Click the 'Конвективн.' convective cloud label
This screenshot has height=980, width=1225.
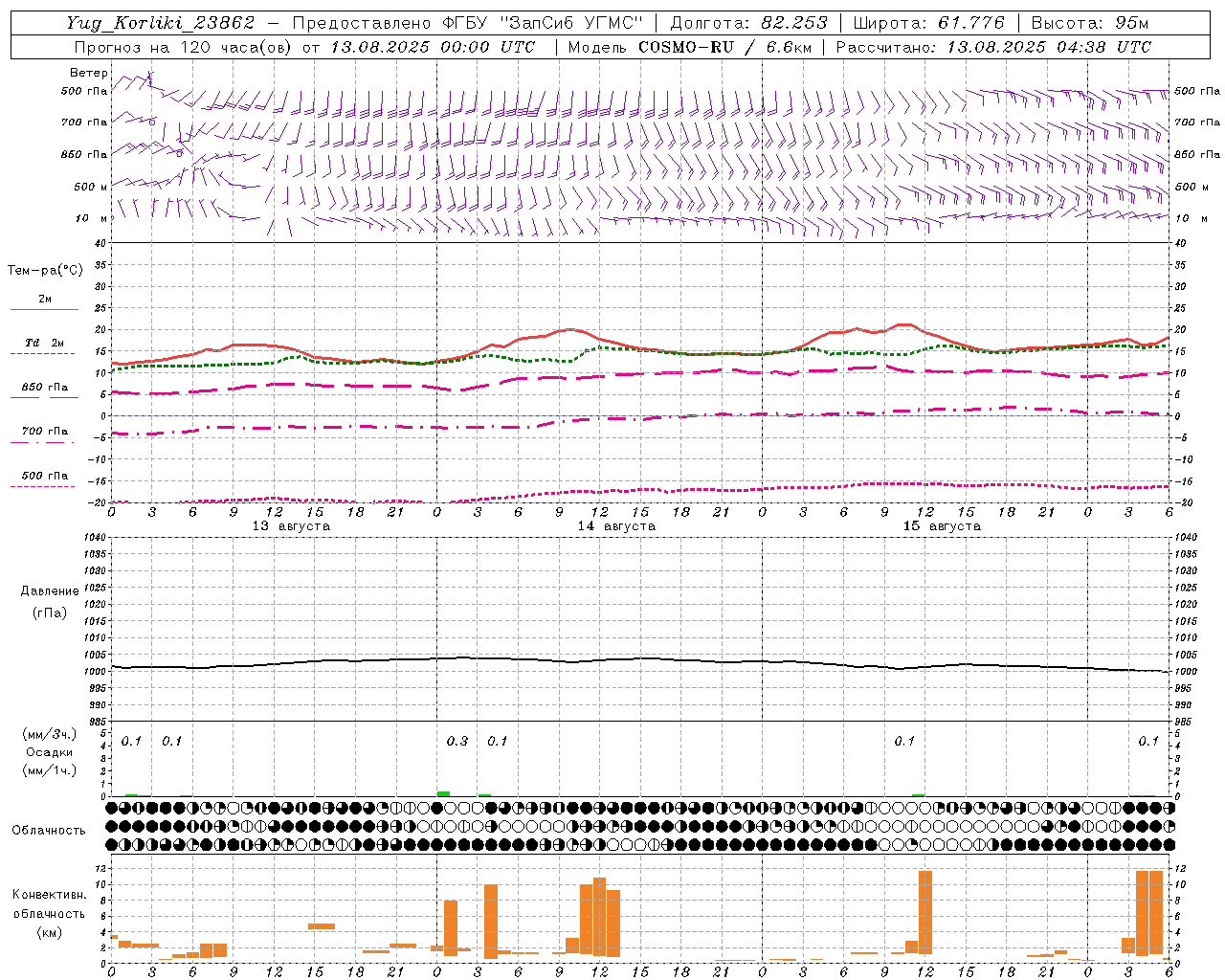tap(49, 895)
